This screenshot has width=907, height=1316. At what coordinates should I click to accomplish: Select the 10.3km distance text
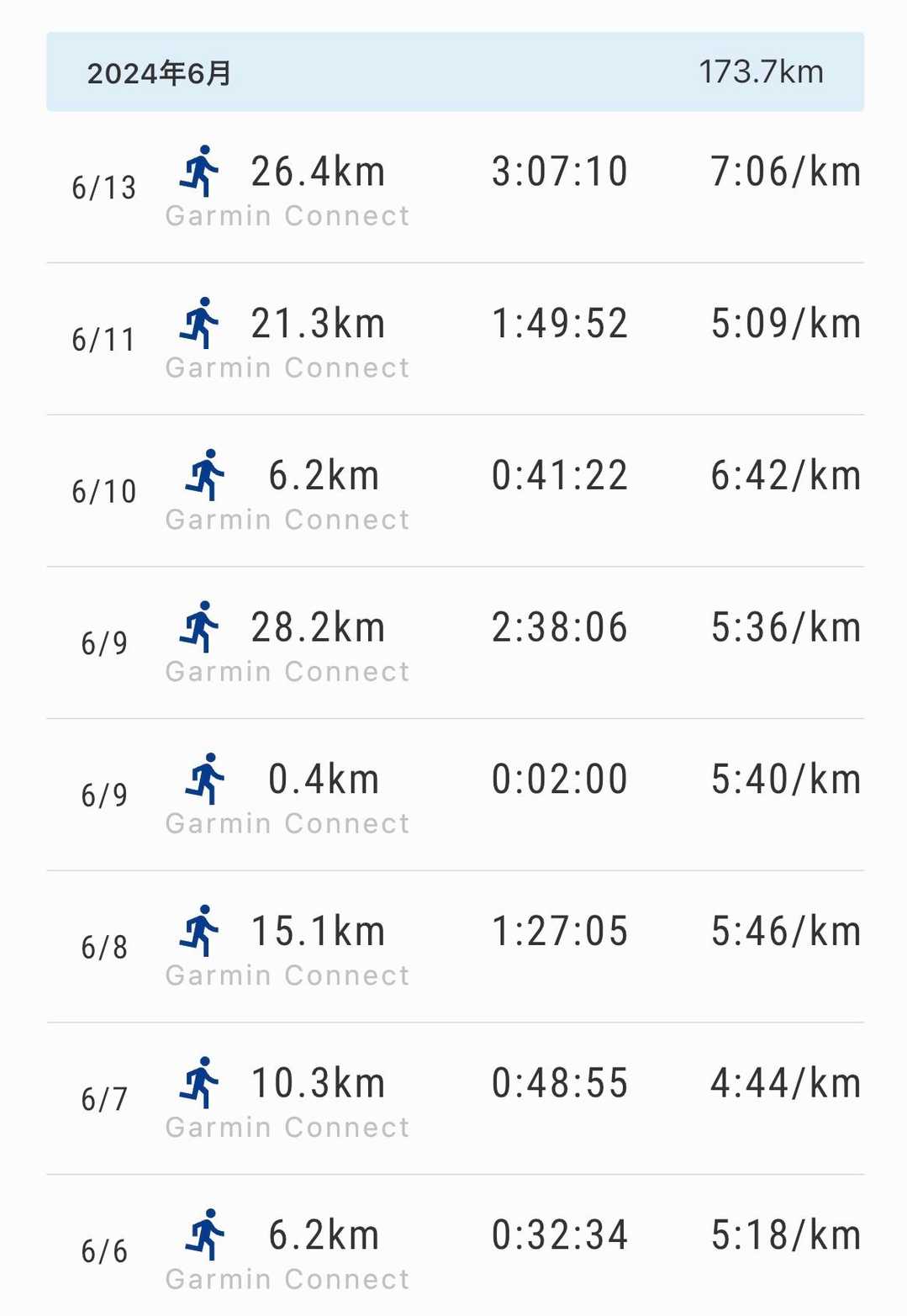(318, 1083)
